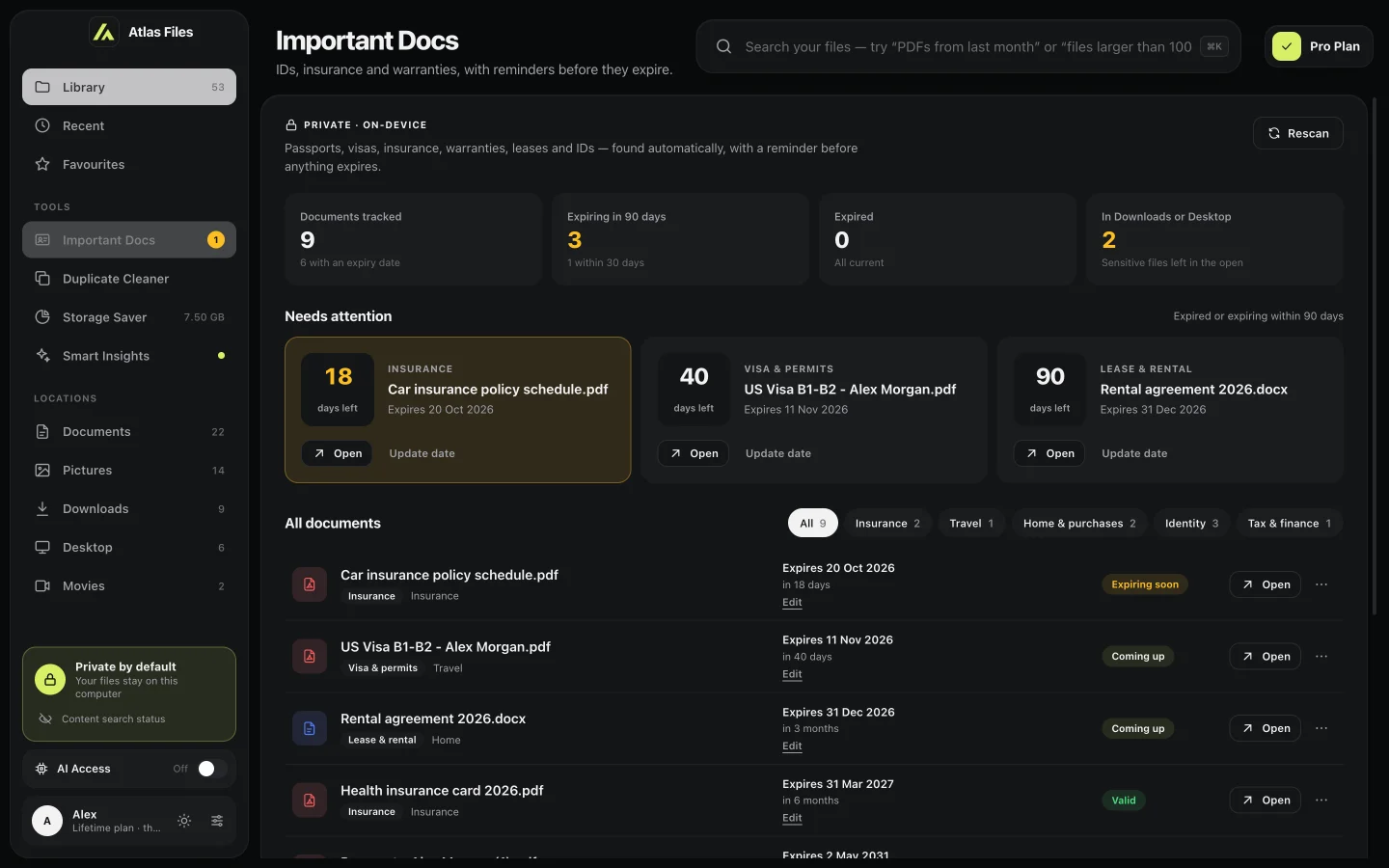Click the Rescan button
The height and width of the screenshot is (868, 1389).
[x=1298, y=133]
